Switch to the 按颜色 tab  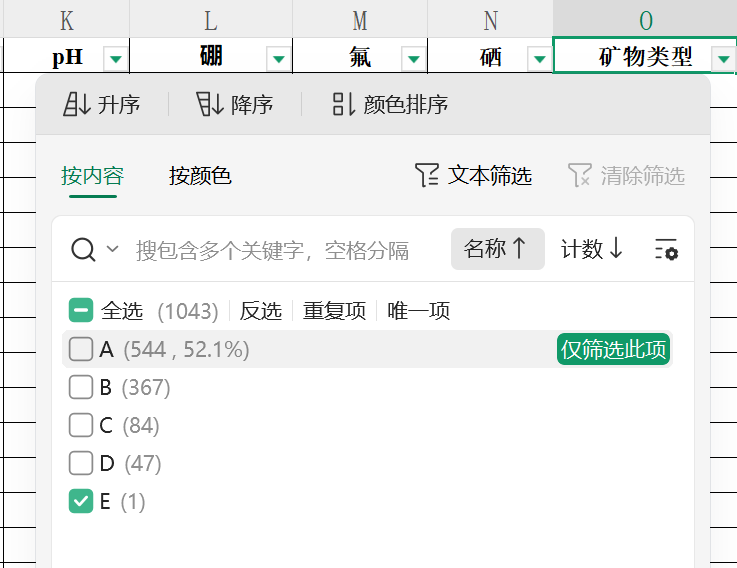click(200, 175)
